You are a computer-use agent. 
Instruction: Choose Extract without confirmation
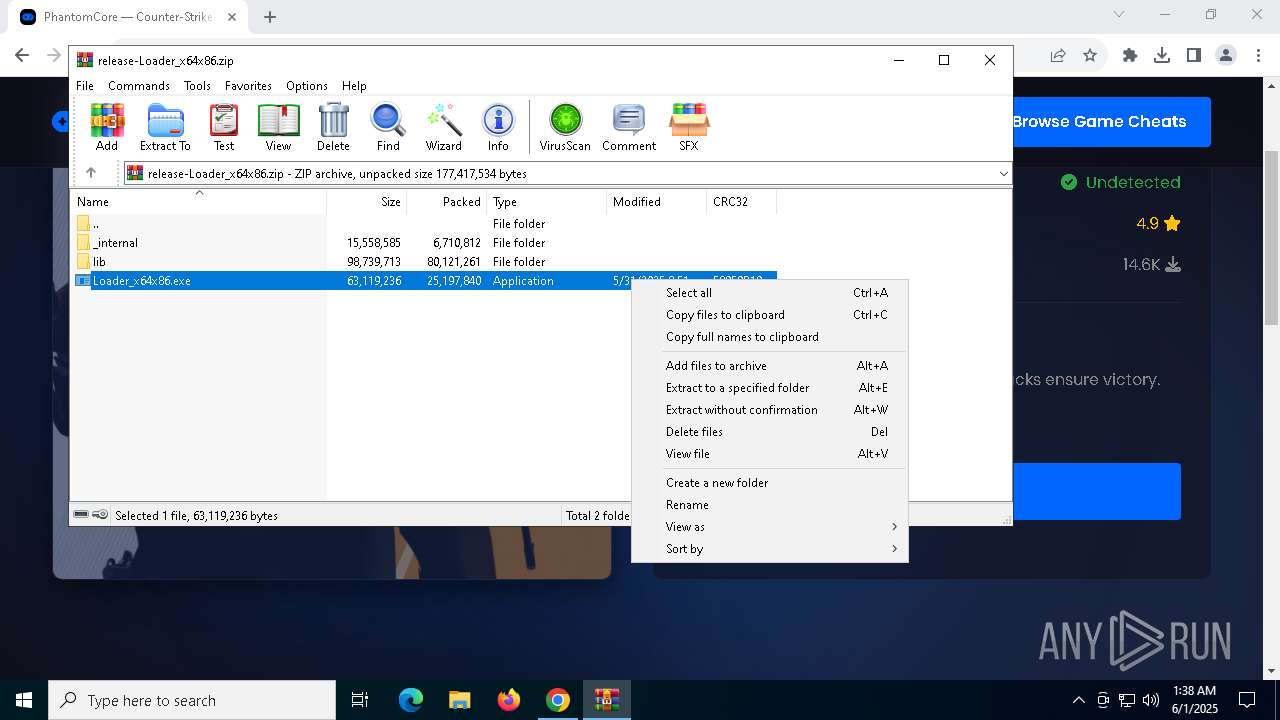click(x=770, y=410)
